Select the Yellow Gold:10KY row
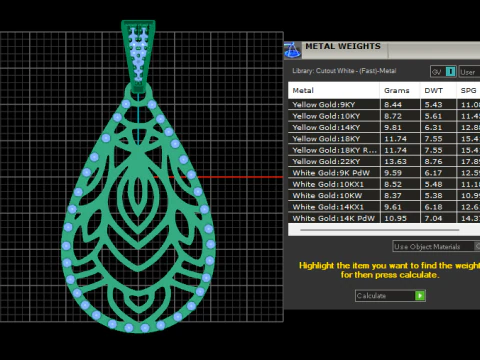Viewport: 480px width, 360px height. click(384, 116)
